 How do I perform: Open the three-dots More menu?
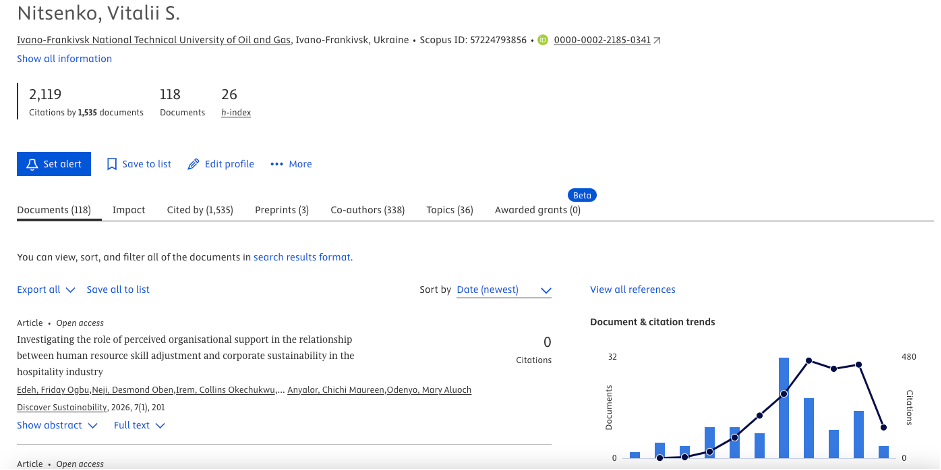click(291, 164)
